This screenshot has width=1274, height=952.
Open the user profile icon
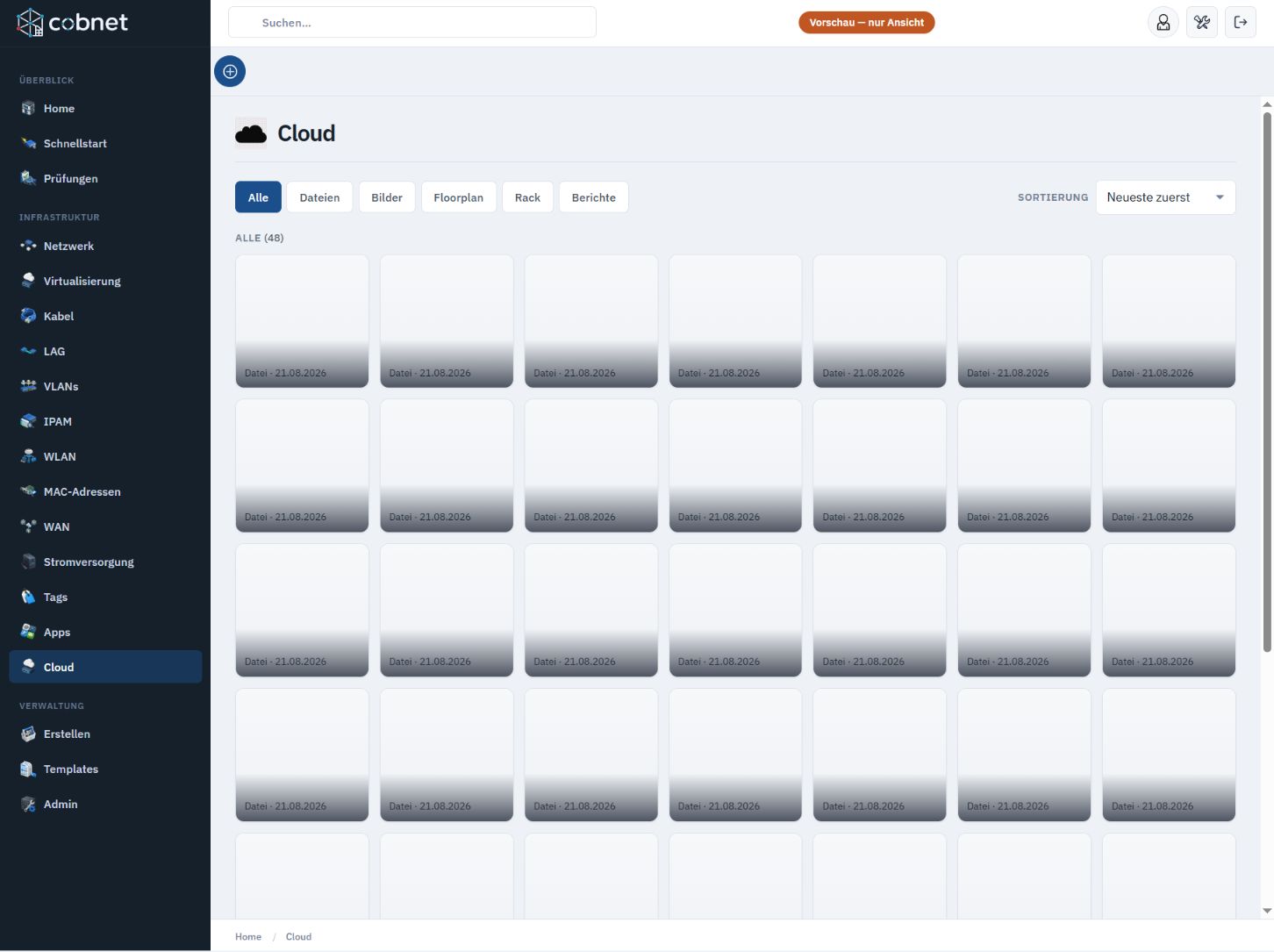[1163, 23]
